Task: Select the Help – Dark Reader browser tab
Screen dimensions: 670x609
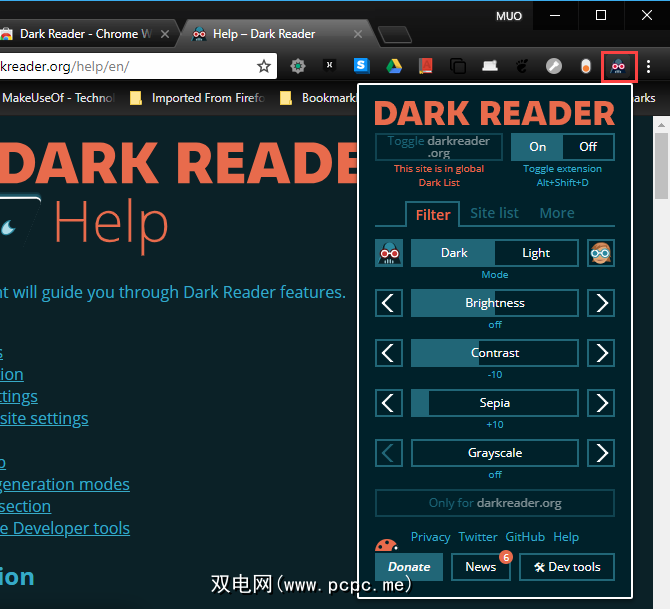Action: pyautogui.click(x=276, y=34)
